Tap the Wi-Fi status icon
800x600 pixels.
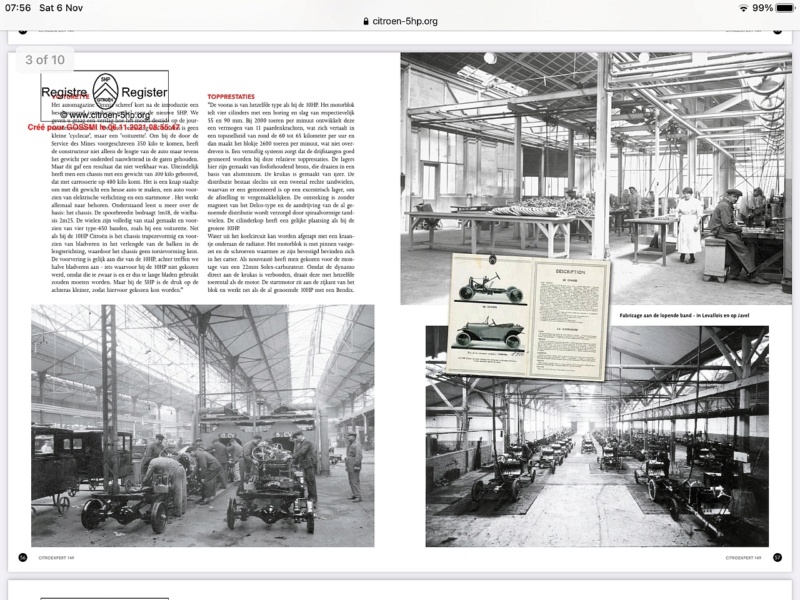[743, 8]
